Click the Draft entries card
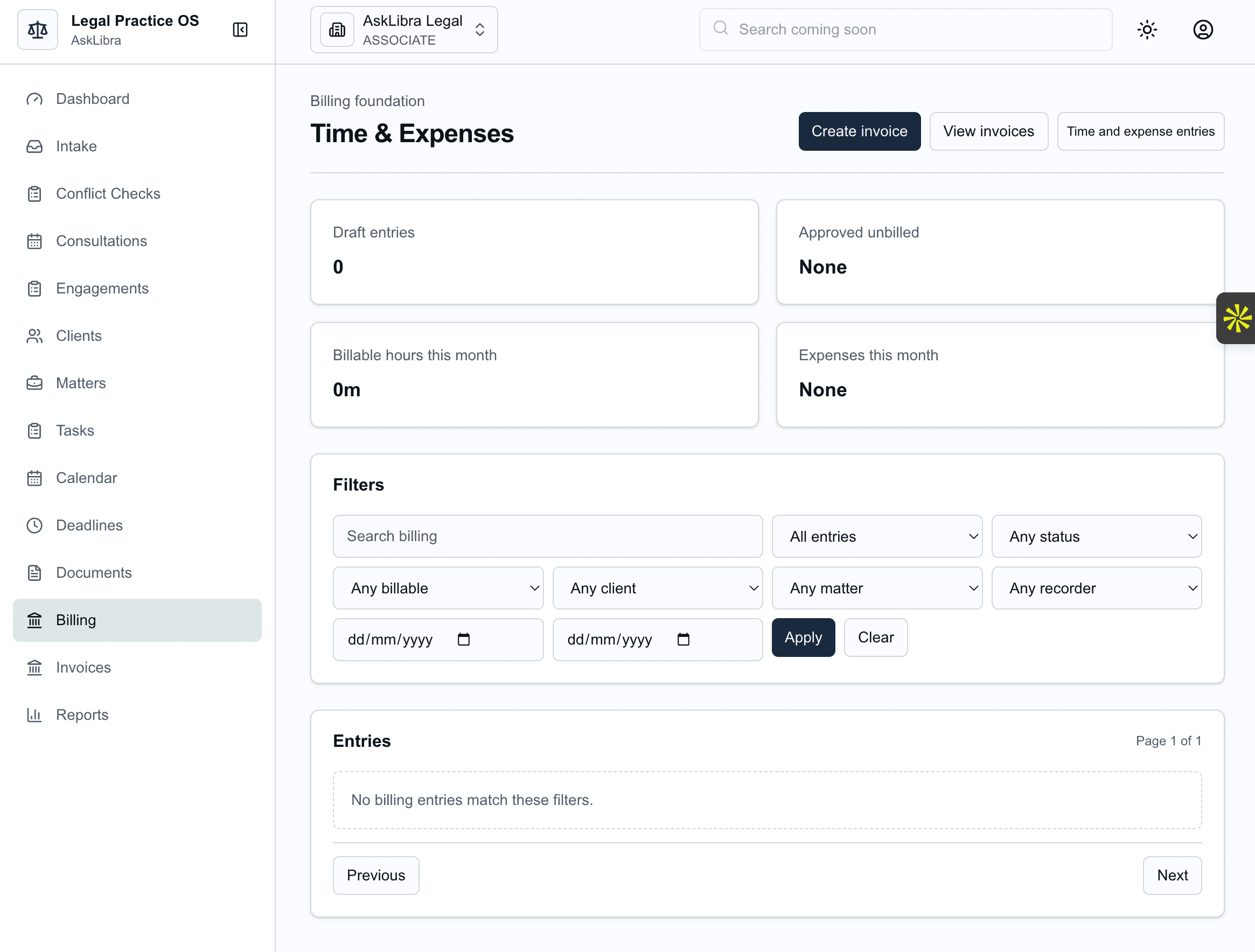 pos(534,252)
